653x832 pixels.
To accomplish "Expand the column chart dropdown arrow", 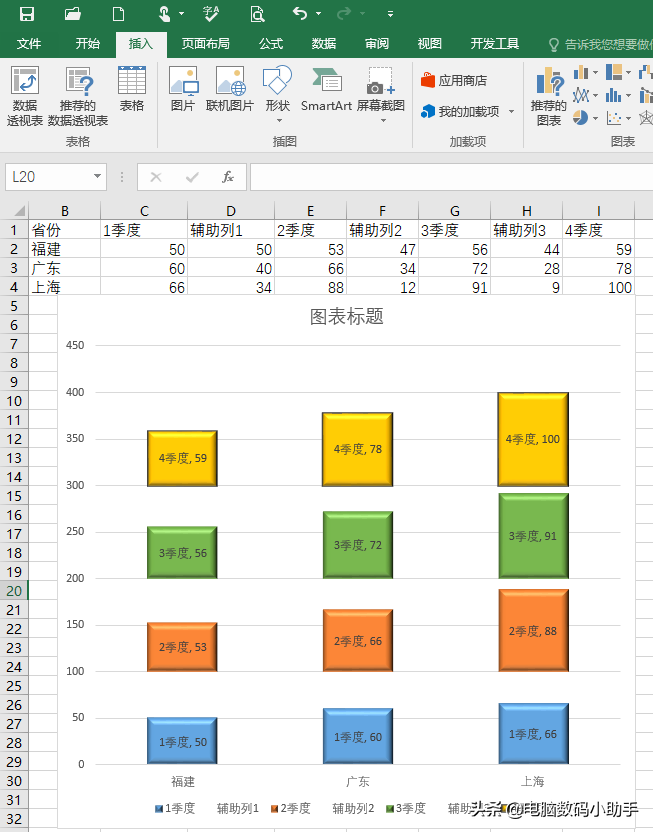I will coord(595,73).
